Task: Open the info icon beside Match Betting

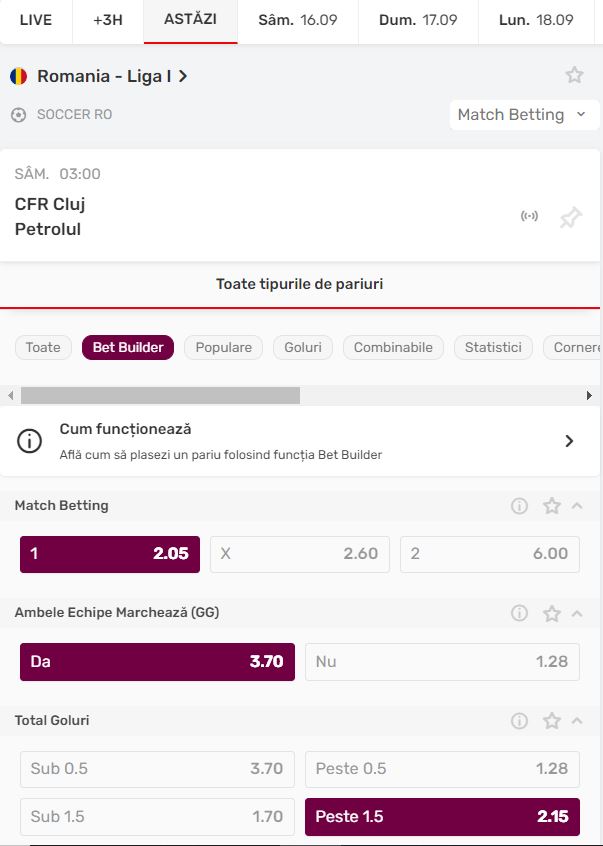Action: pos(518,506)
